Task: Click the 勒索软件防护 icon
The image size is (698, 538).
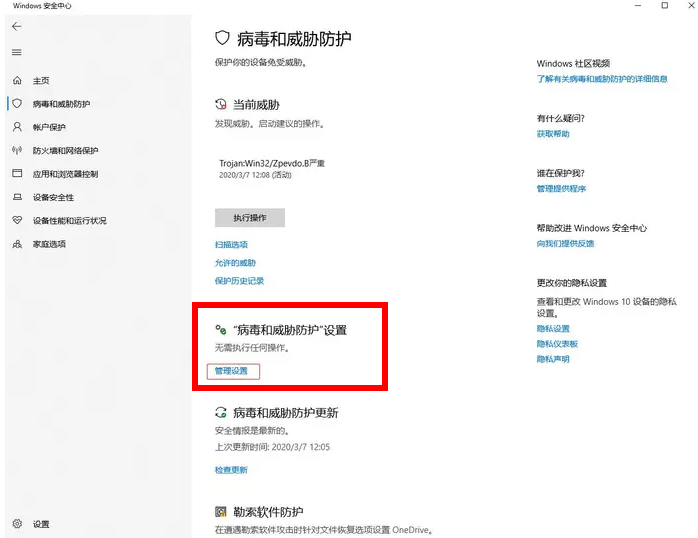Action: tap(221, 512)
